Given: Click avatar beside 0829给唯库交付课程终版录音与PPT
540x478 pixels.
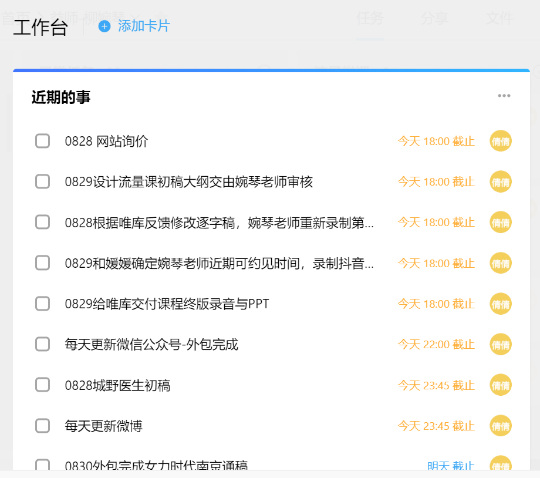Looking at the screenshot, I should pos(500,304).
